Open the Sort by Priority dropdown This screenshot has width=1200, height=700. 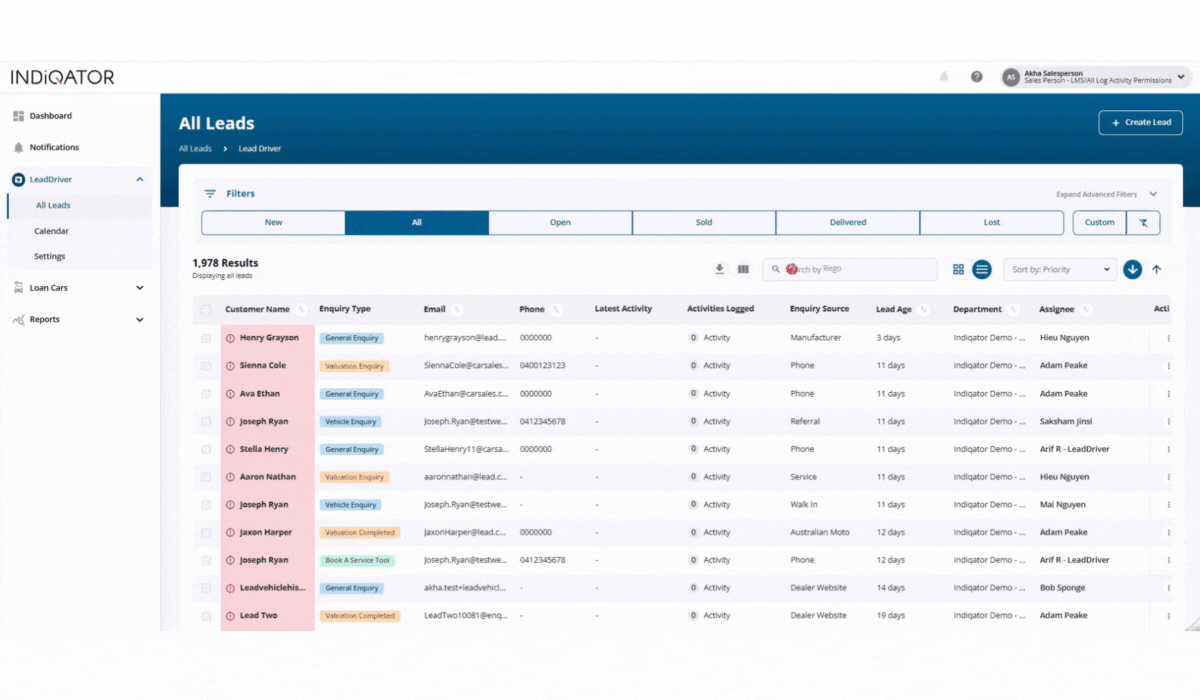point(1060,269)
